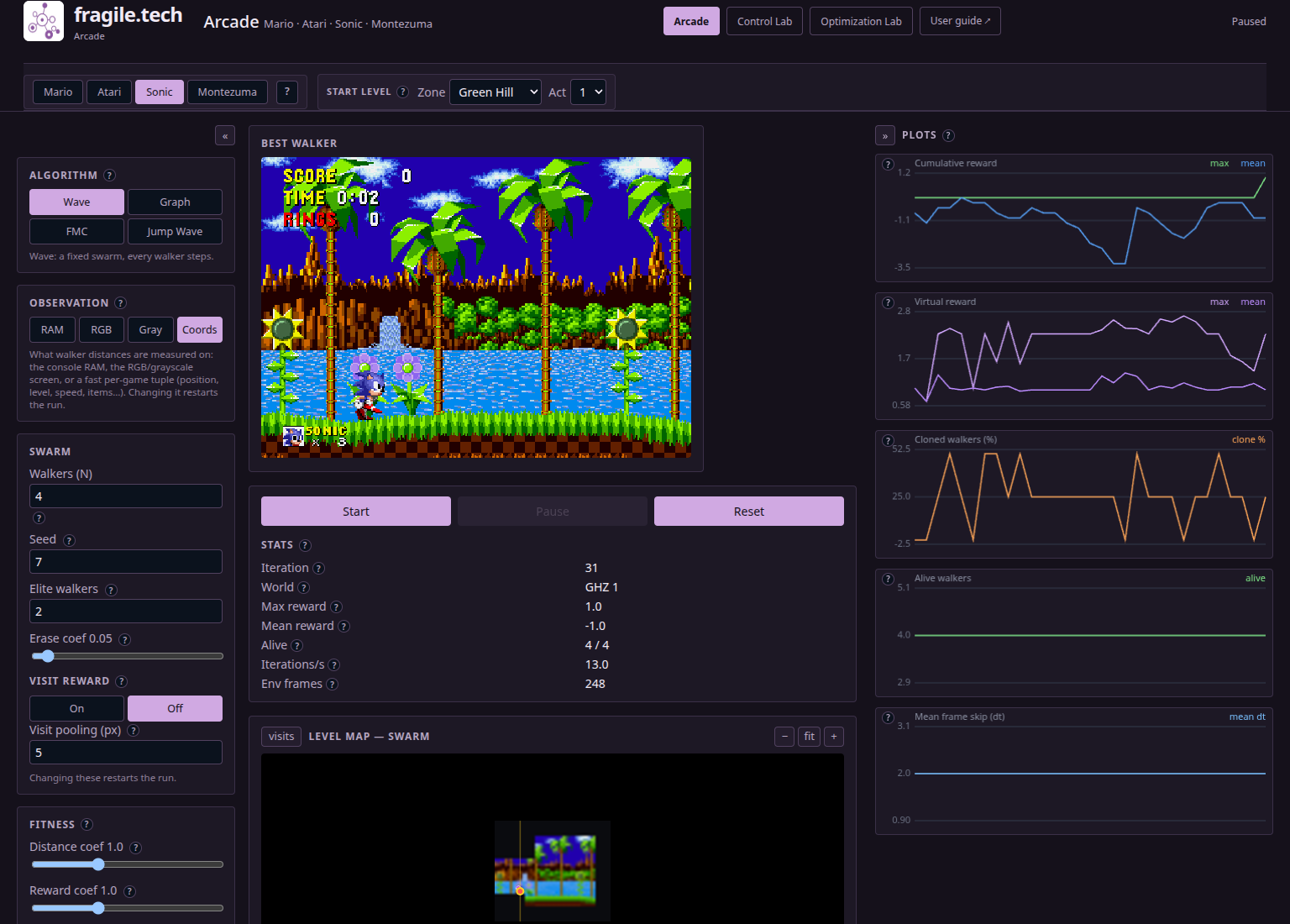Open help icon next to Montezuma tab

click(x=287, y=92)
